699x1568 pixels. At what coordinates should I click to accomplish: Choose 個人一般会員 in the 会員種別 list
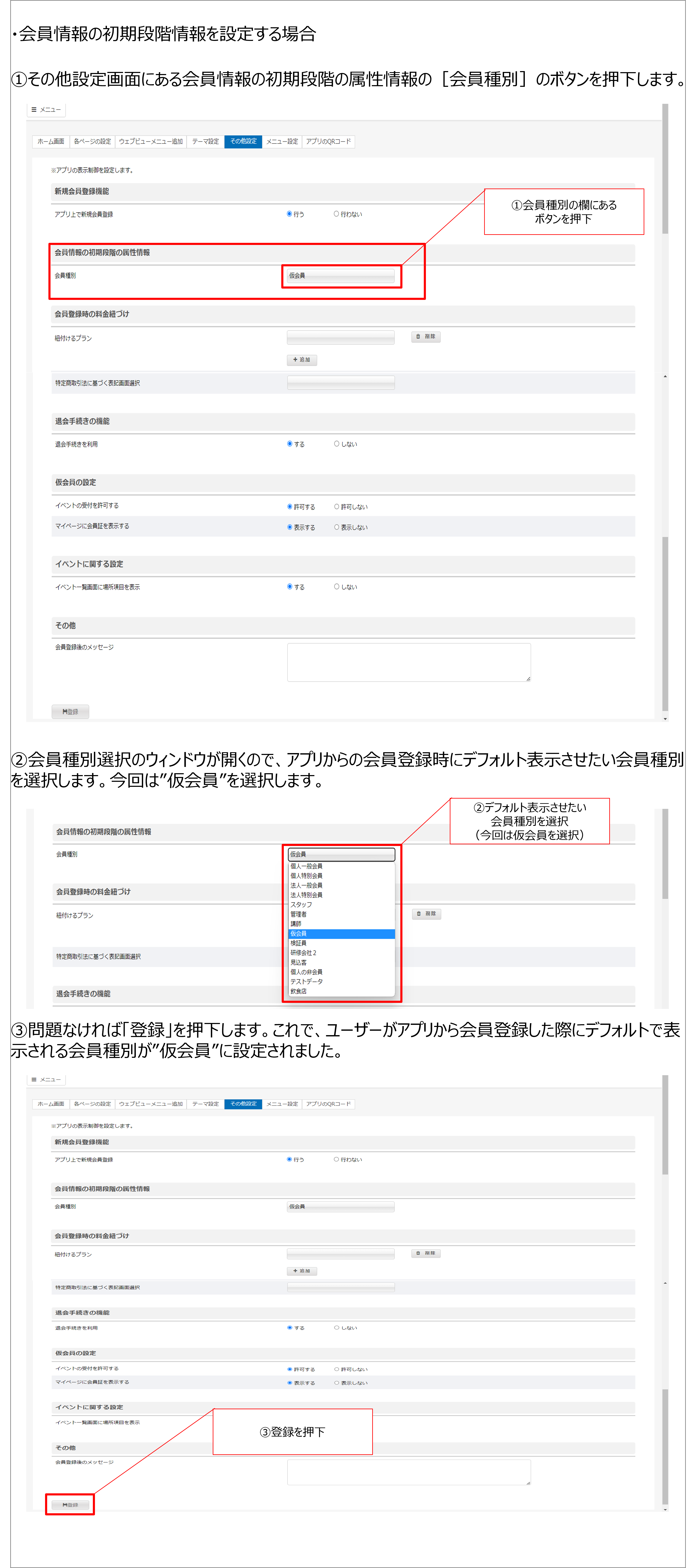tap(341, 865)
